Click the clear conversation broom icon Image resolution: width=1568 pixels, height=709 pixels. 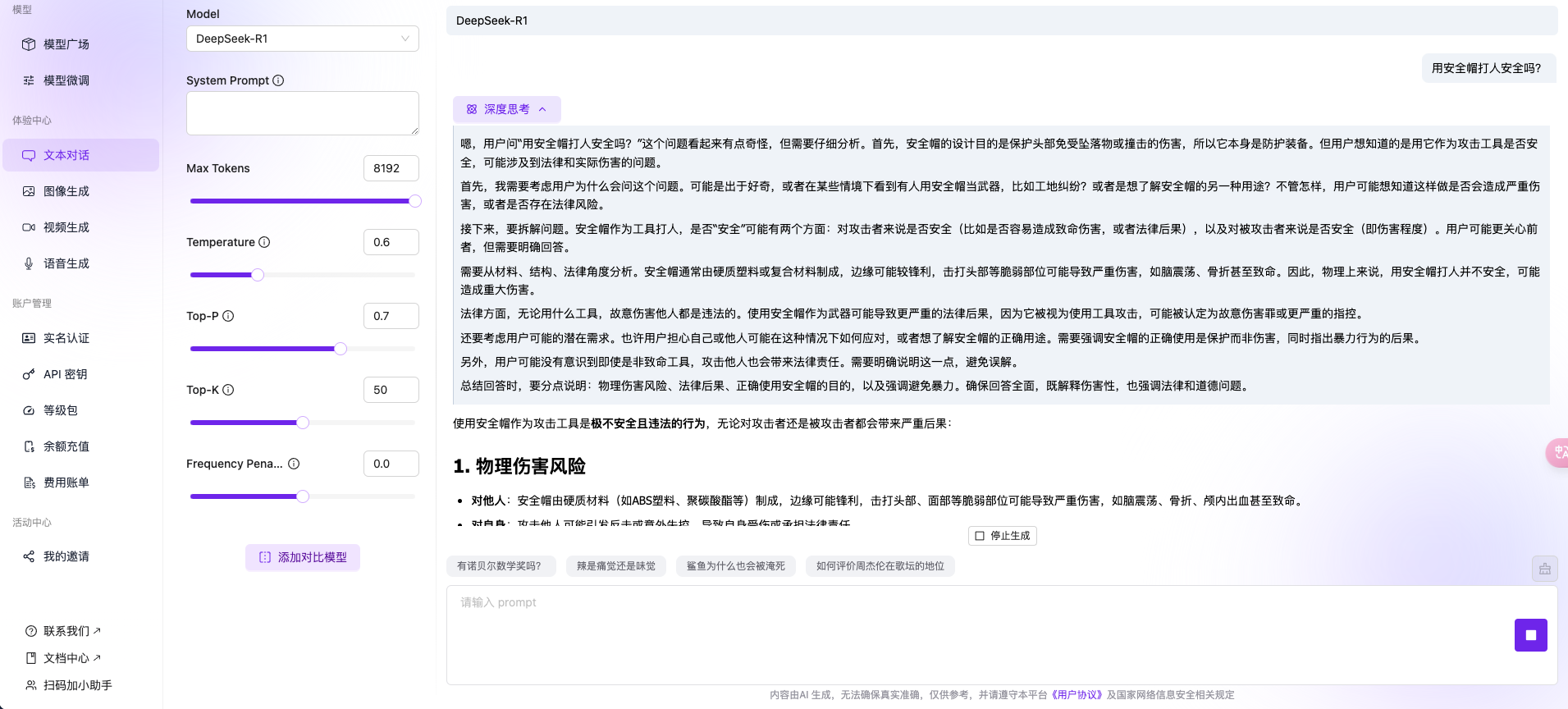[1544, 569]
